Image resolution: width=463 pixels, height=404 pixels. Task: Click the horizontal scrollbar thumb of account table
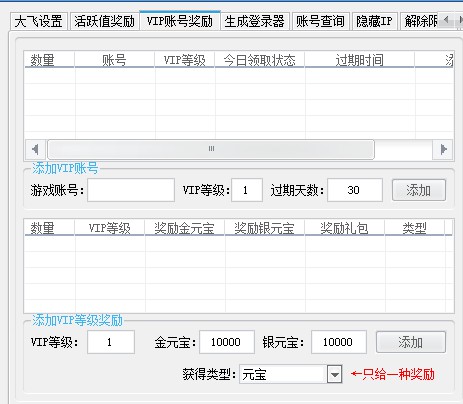tap(211, 149)
